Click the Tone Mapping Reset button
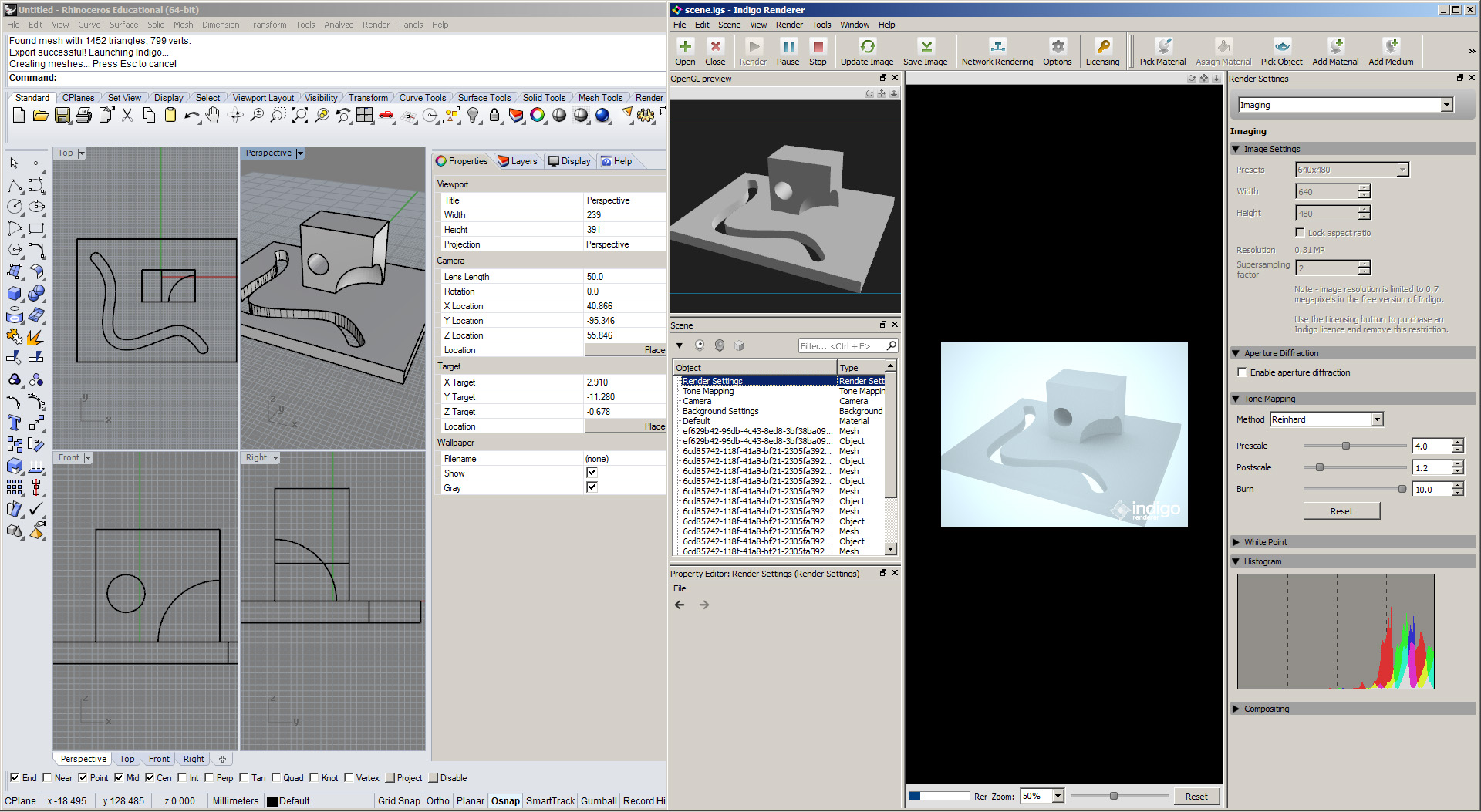 (x=1341, y=511)
